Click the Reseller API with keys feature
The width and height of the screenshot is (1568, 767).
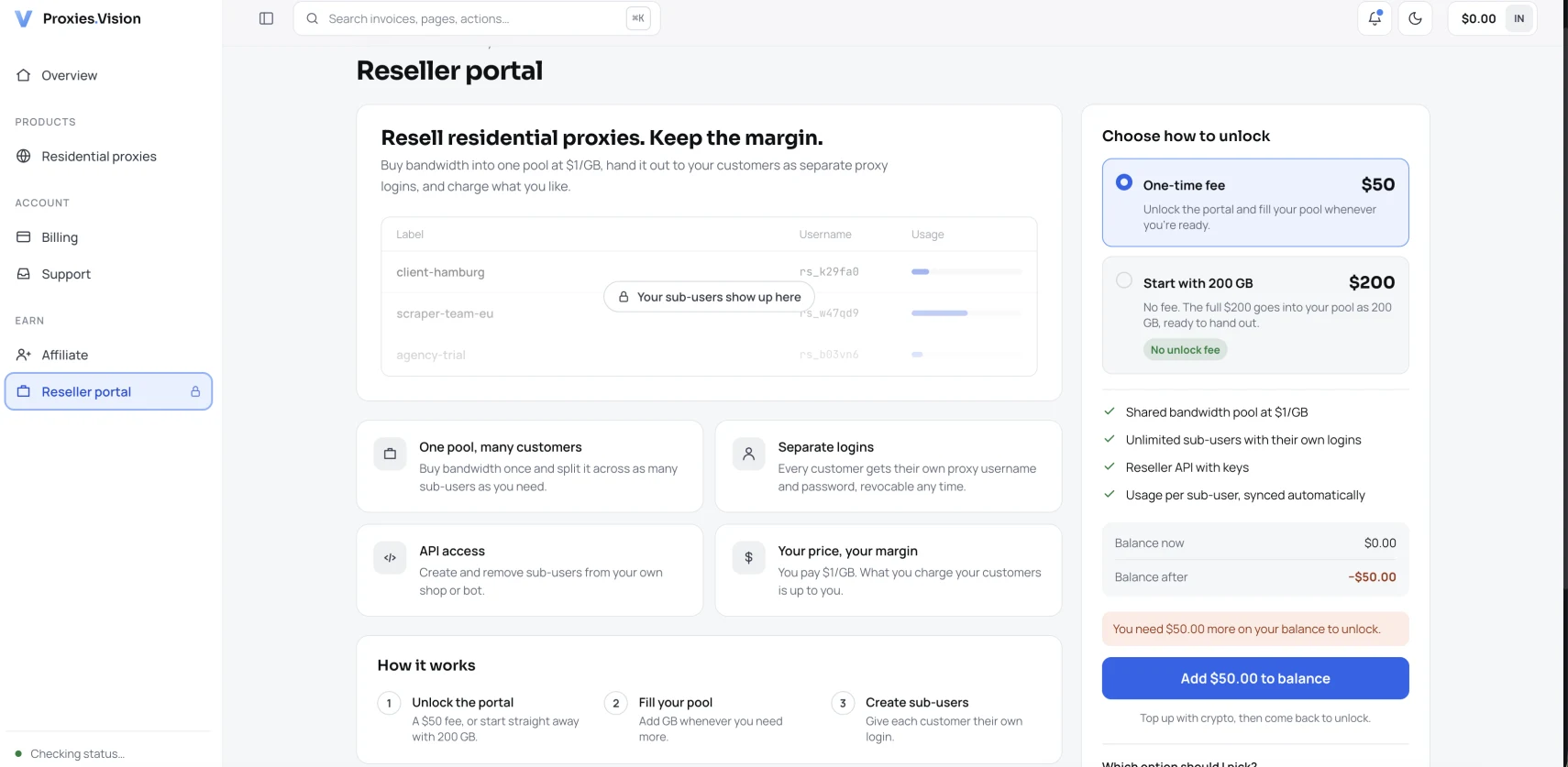pos(1187,467)
